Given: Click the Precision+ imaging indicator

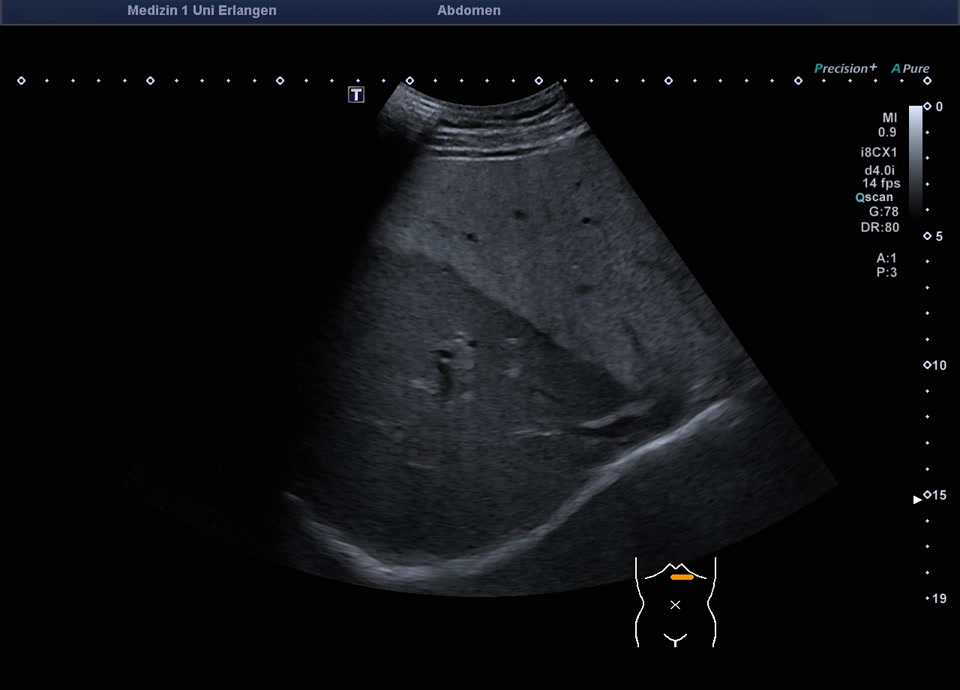Looking at the screenshot, I should click(845, 69).
